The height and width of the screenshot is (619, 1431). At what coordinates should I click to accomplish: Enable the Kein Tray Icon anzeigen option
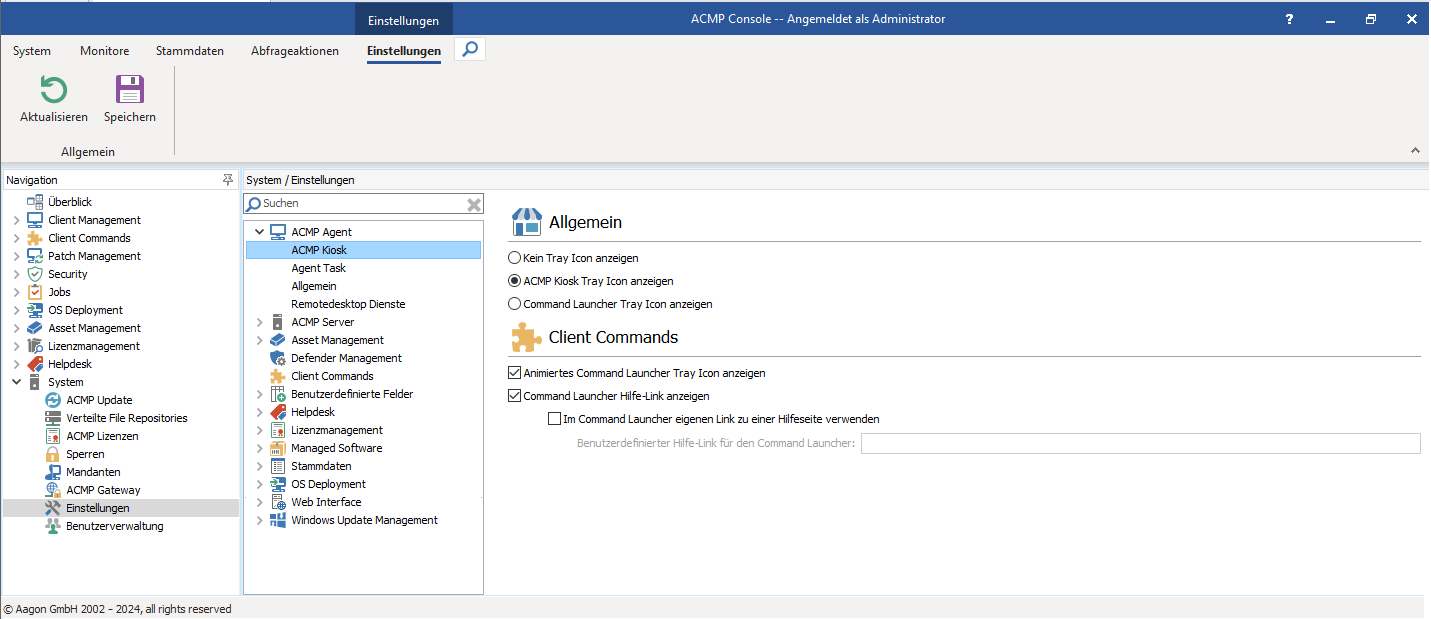click(514, 256)
